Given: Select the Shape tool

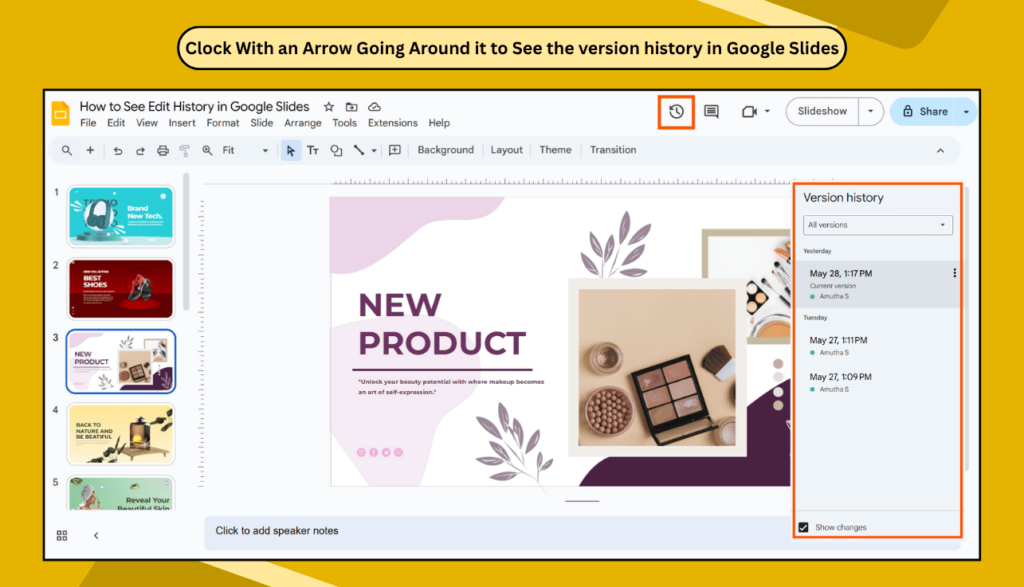Looking at the screenshot, I should coord(337,150).
